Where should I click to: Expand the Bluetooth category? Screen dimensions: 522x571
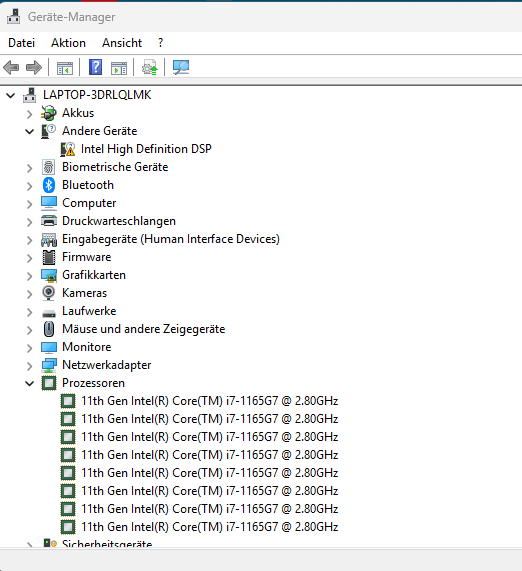coord(30,186)
